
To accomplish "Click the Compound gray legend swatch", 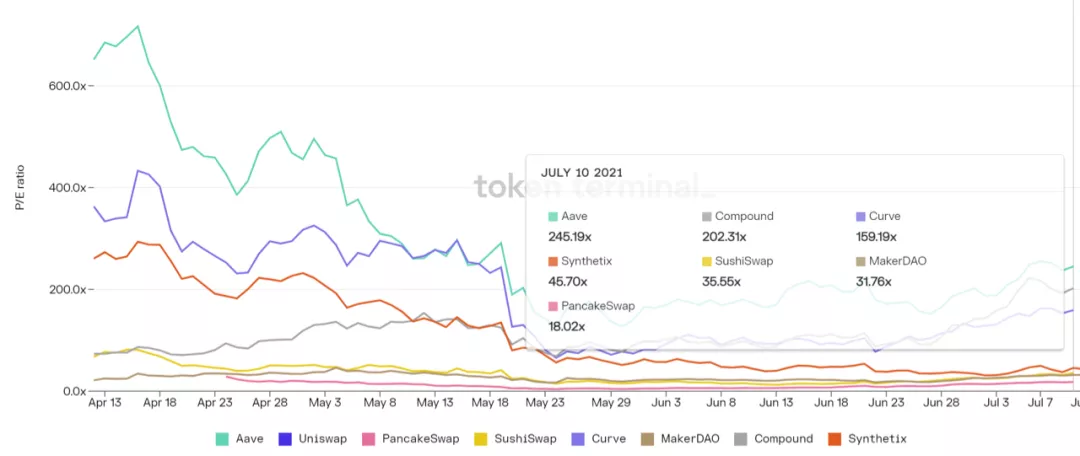I will click(x=741, y=438).
